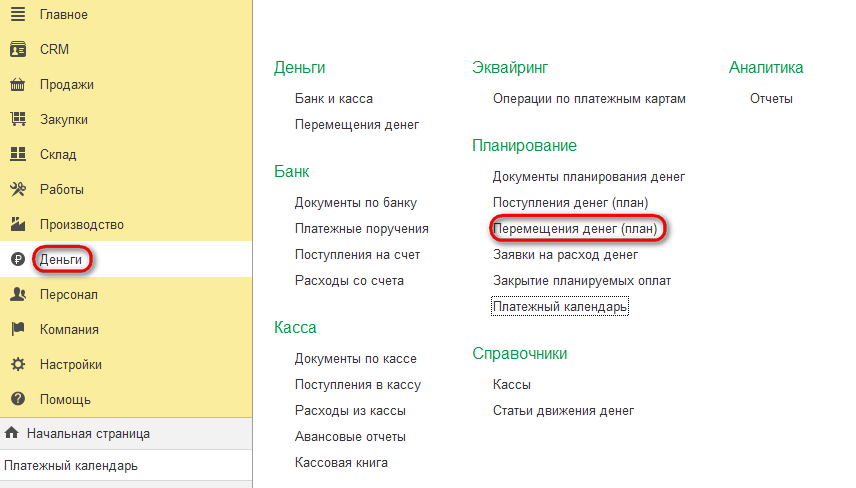
Task: Open Закрытие планируемых оплат
Action: pyautogui.click(x=582, y=281)
